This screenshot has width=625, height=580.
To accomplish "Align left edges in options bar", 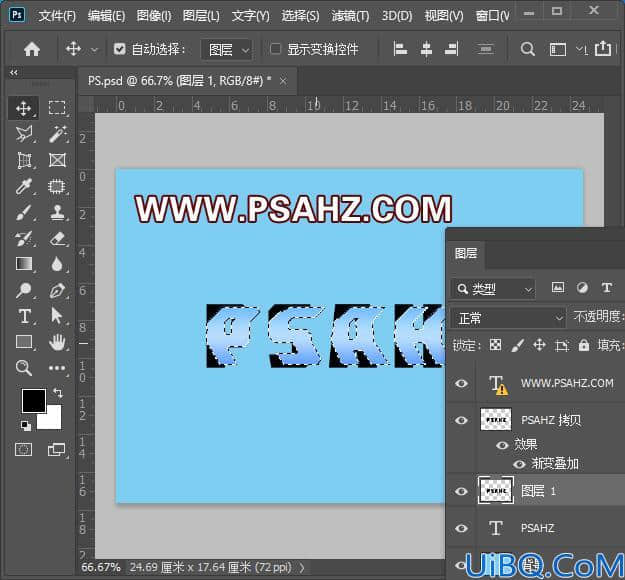I will pos(400,49).
